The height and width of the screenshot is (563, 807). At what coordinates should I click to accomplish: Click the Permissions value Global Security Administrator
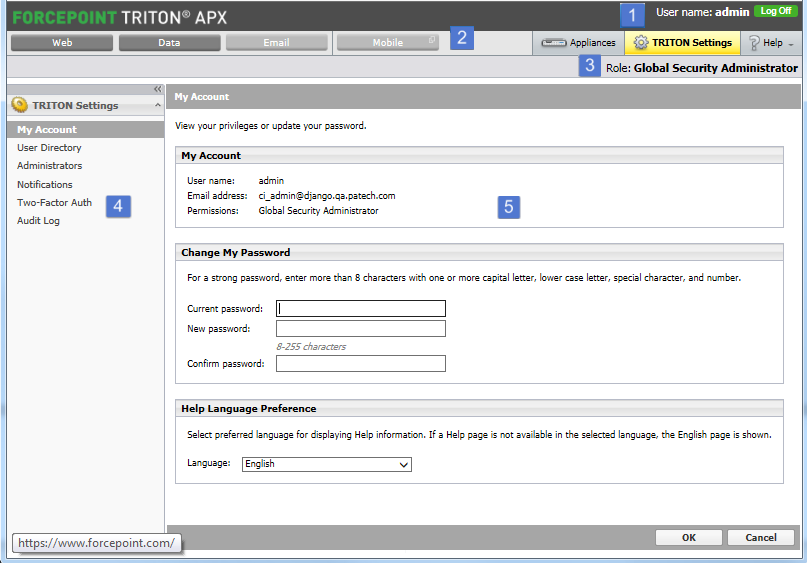pyautogui.click(x=318, y=210)
